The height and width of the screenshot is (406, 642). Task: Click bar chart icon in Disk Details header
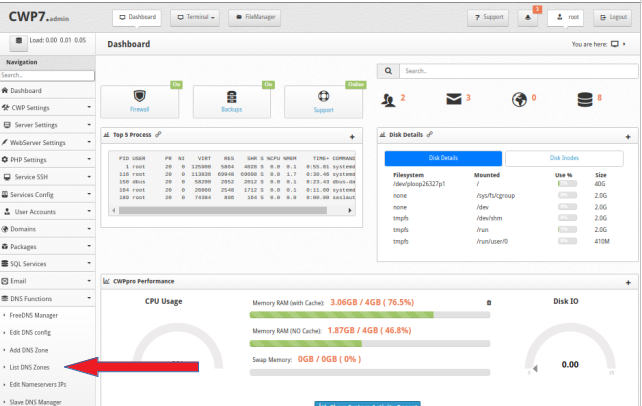(x=383, y=135)
